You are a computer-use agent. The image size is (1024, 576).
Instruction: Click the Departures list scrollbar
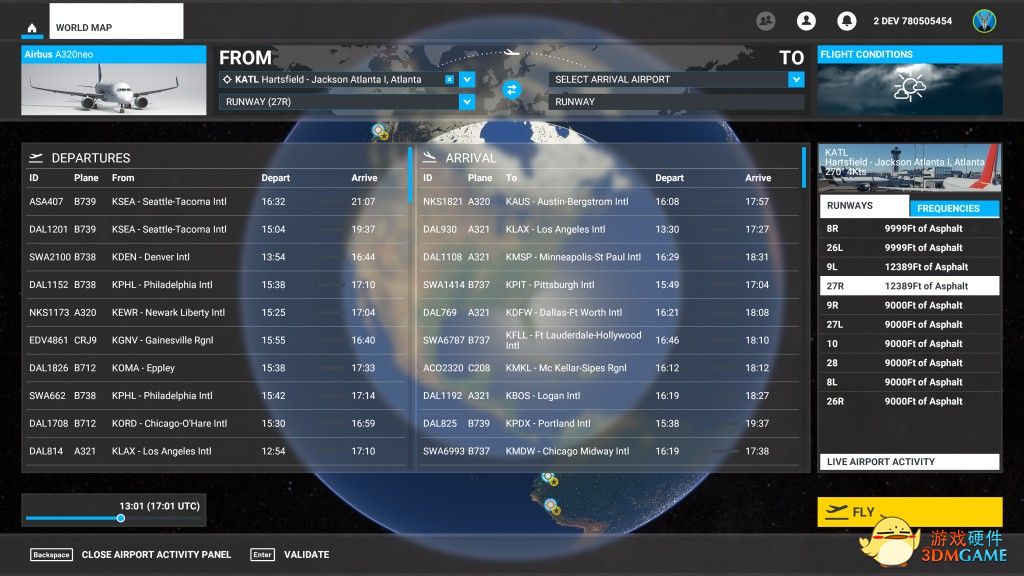click(410, 175)
